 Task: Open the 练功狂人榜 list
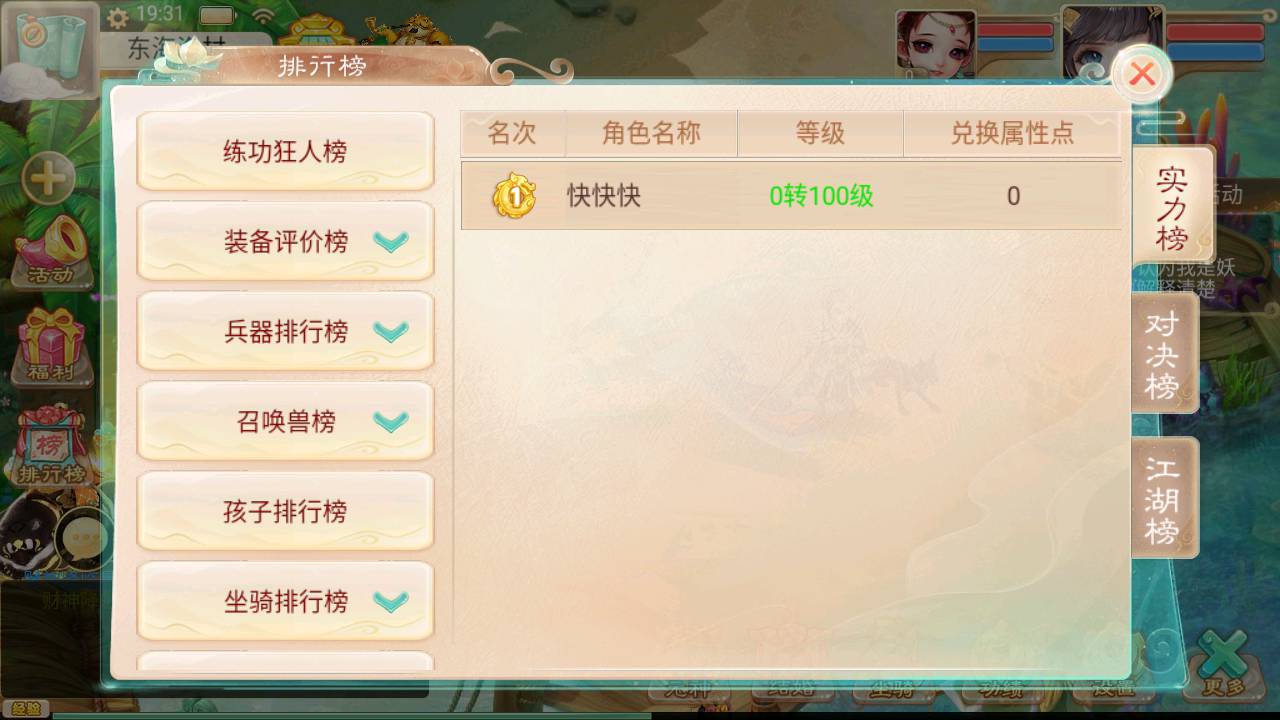point(285,151)
